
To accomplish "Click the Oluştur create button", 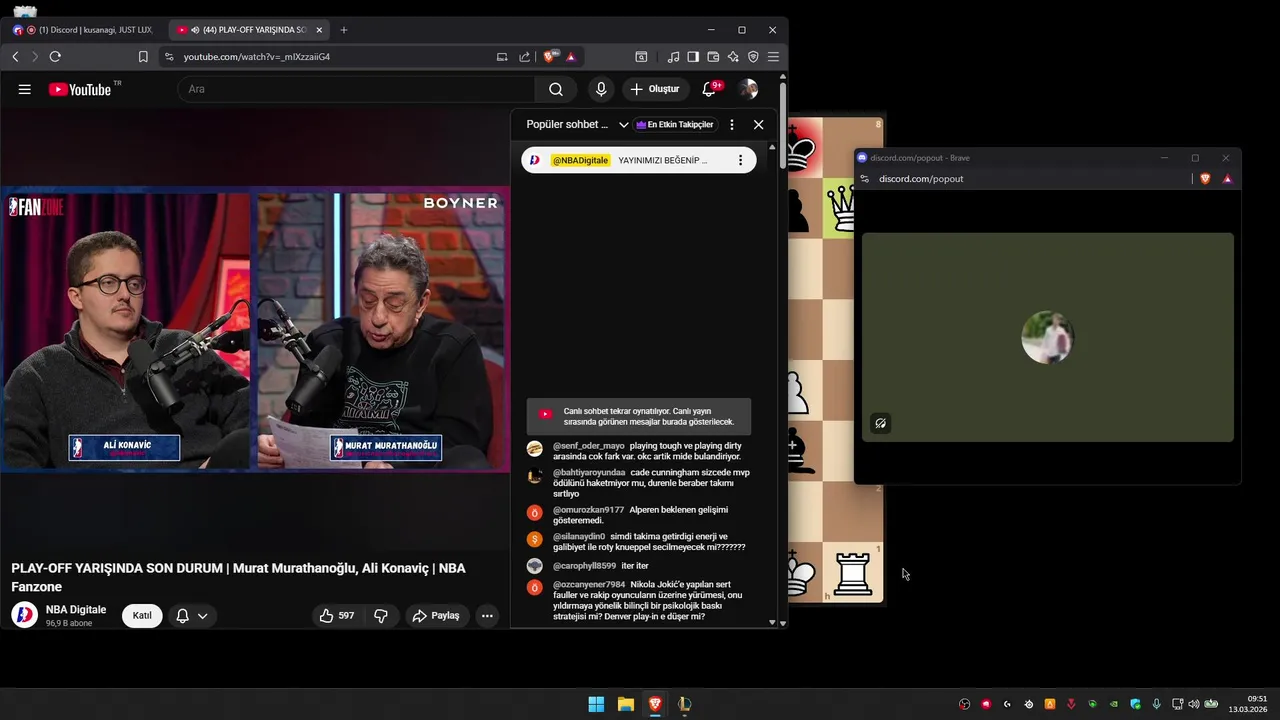I will click(x=656, y=89).
